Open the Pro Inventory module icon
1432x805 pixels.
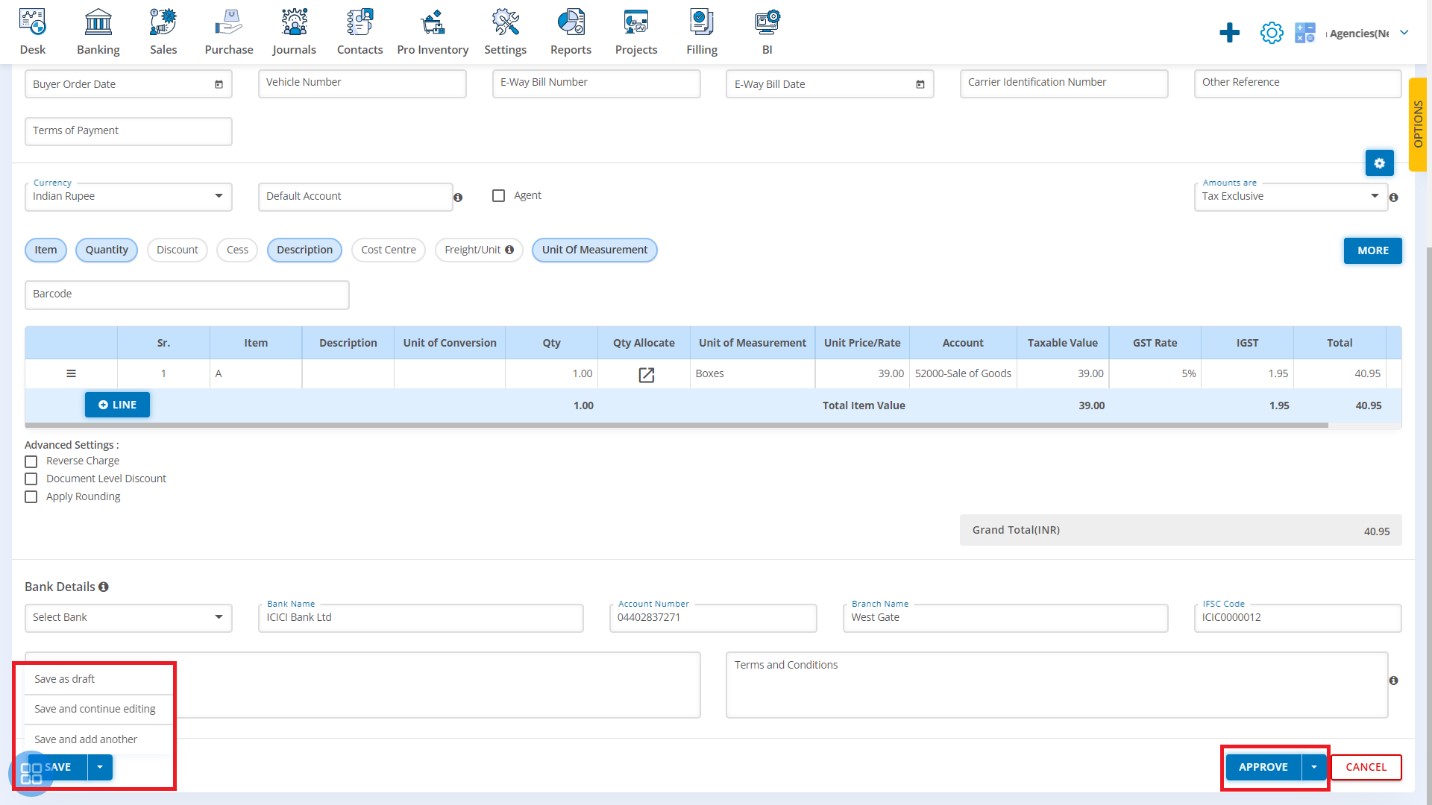tap(433, 21)
